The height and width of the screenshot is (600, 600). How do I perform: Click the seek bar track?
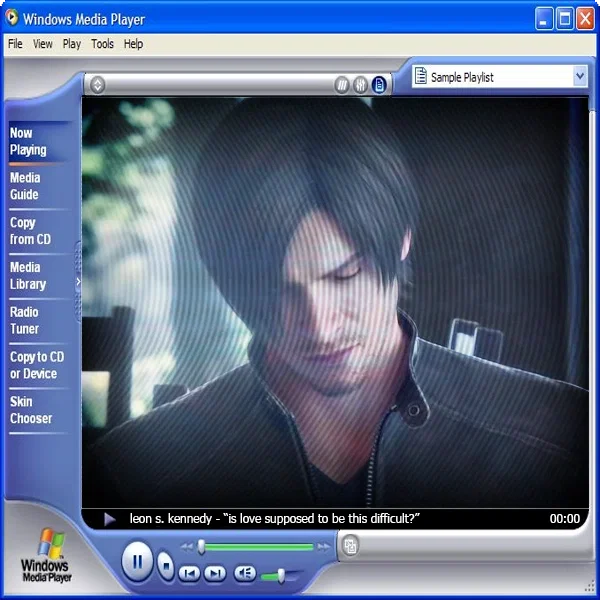point(256,547)
